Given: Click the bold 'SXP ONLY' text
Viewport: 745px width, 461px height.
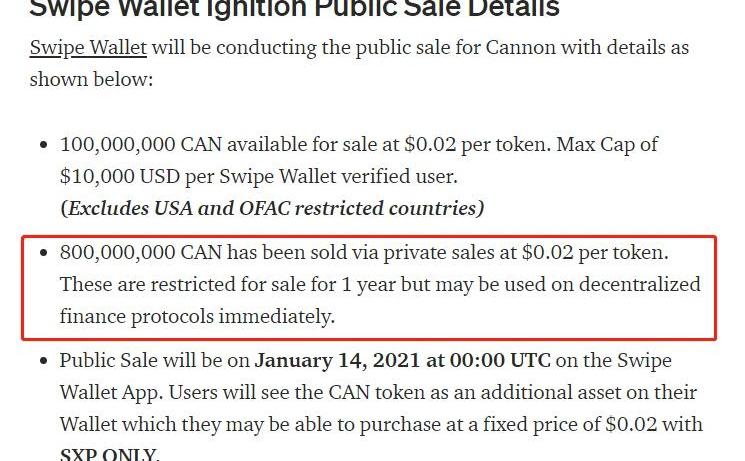Looking at the screenshot, I should [108, 455].
